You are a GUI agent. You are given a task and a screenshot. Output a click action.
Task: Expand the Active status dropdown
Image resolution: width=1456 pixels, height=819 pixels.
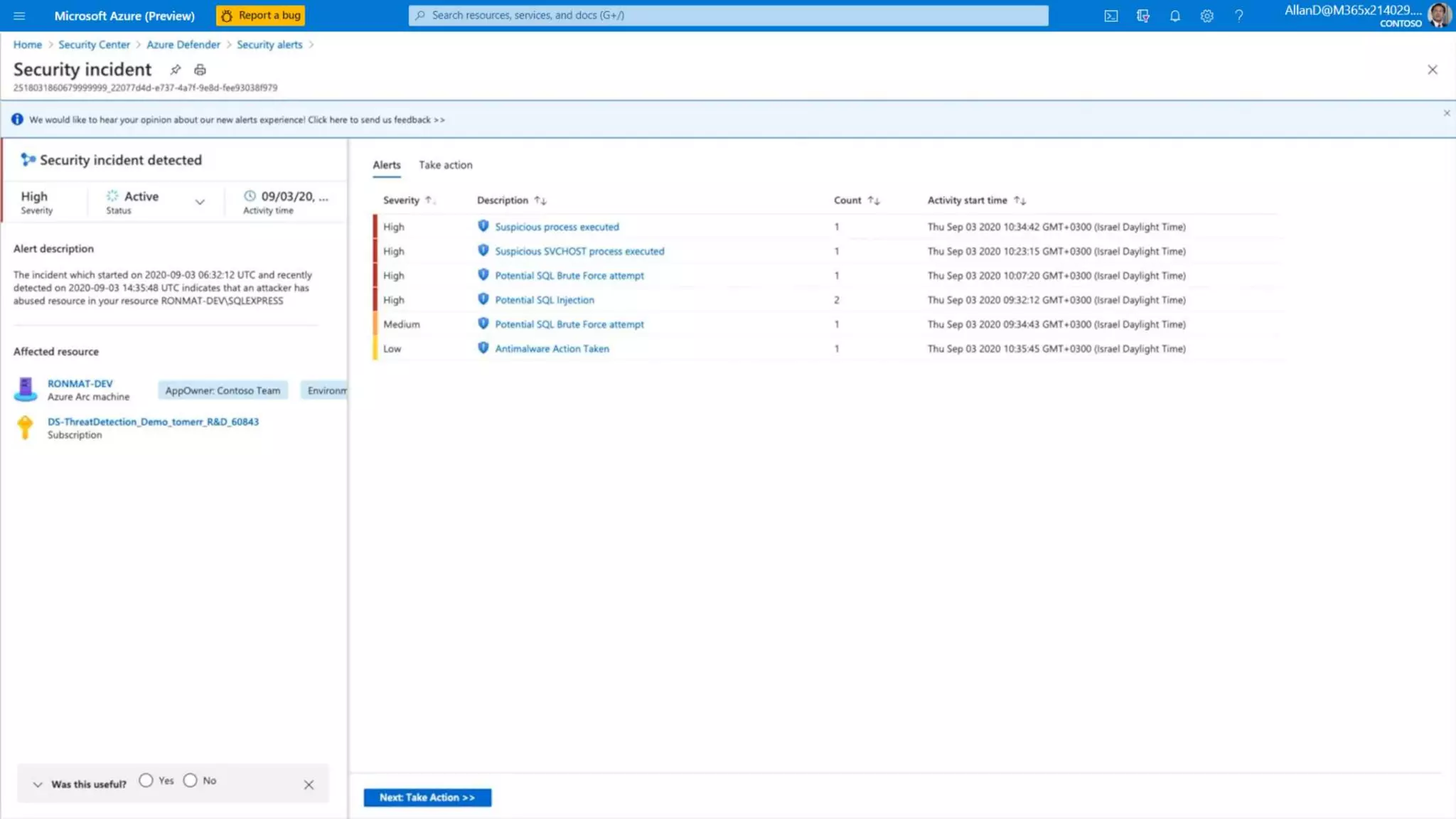[x=200, y=202]
